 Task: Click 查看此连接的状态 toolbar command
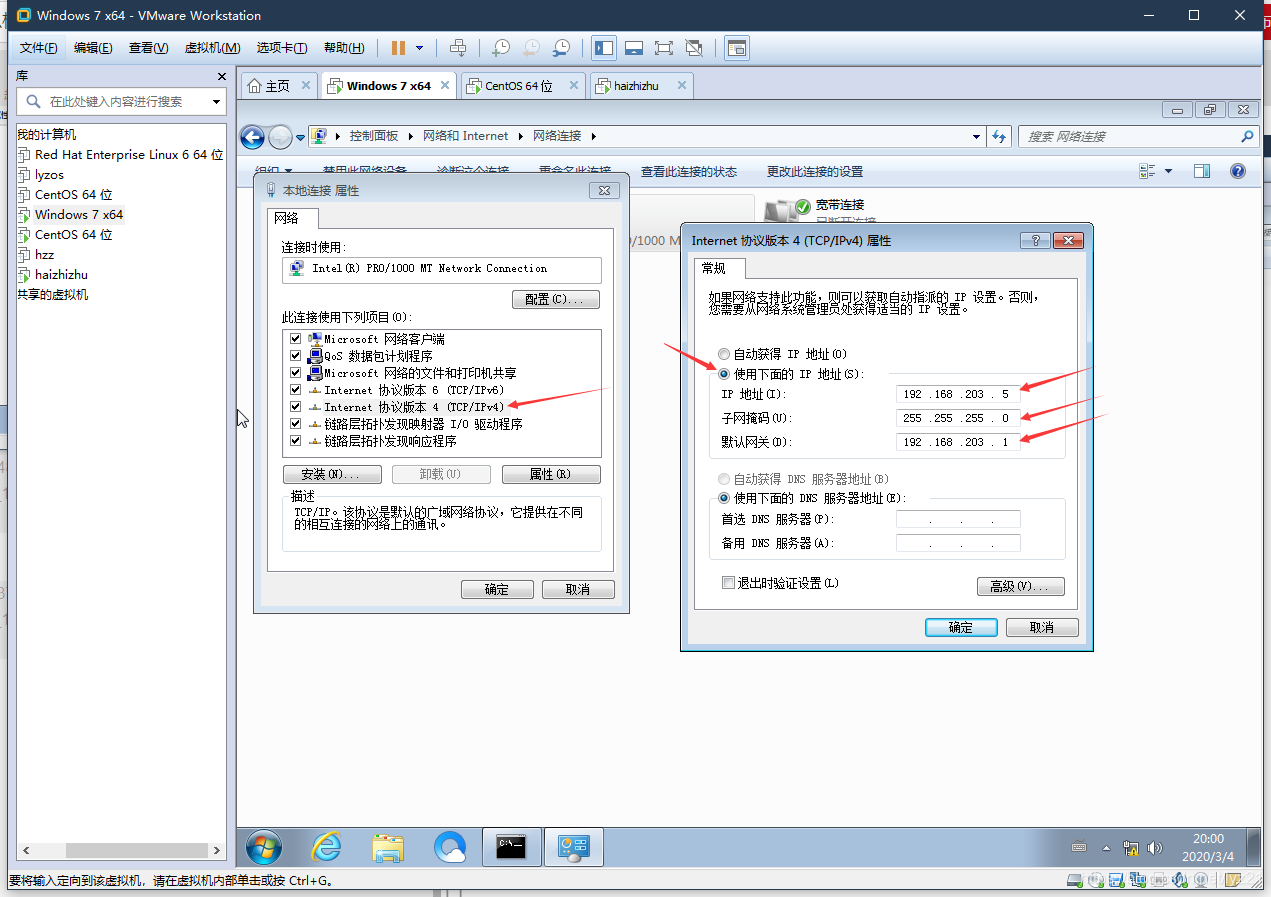click(x=689, y=171)
